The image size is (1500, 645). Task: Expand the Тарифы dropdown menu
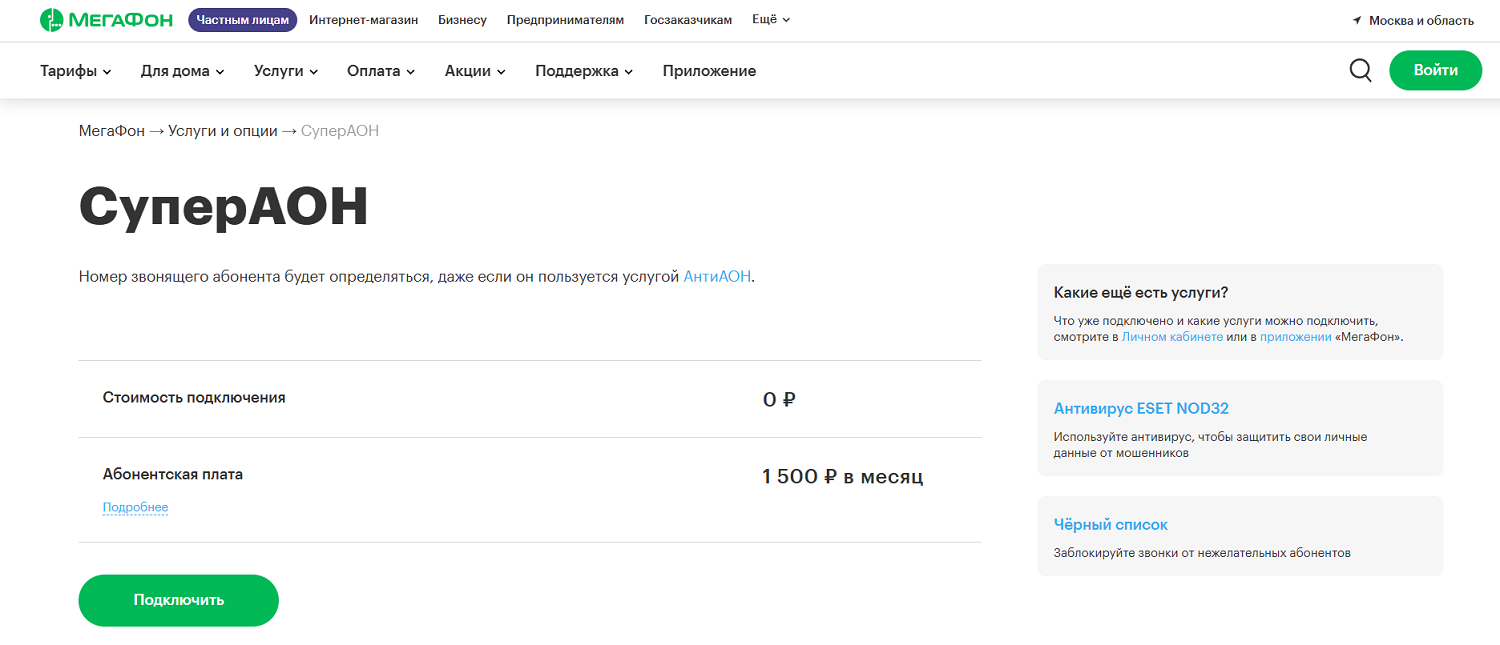pyautogui.click(x=76, y=71)
